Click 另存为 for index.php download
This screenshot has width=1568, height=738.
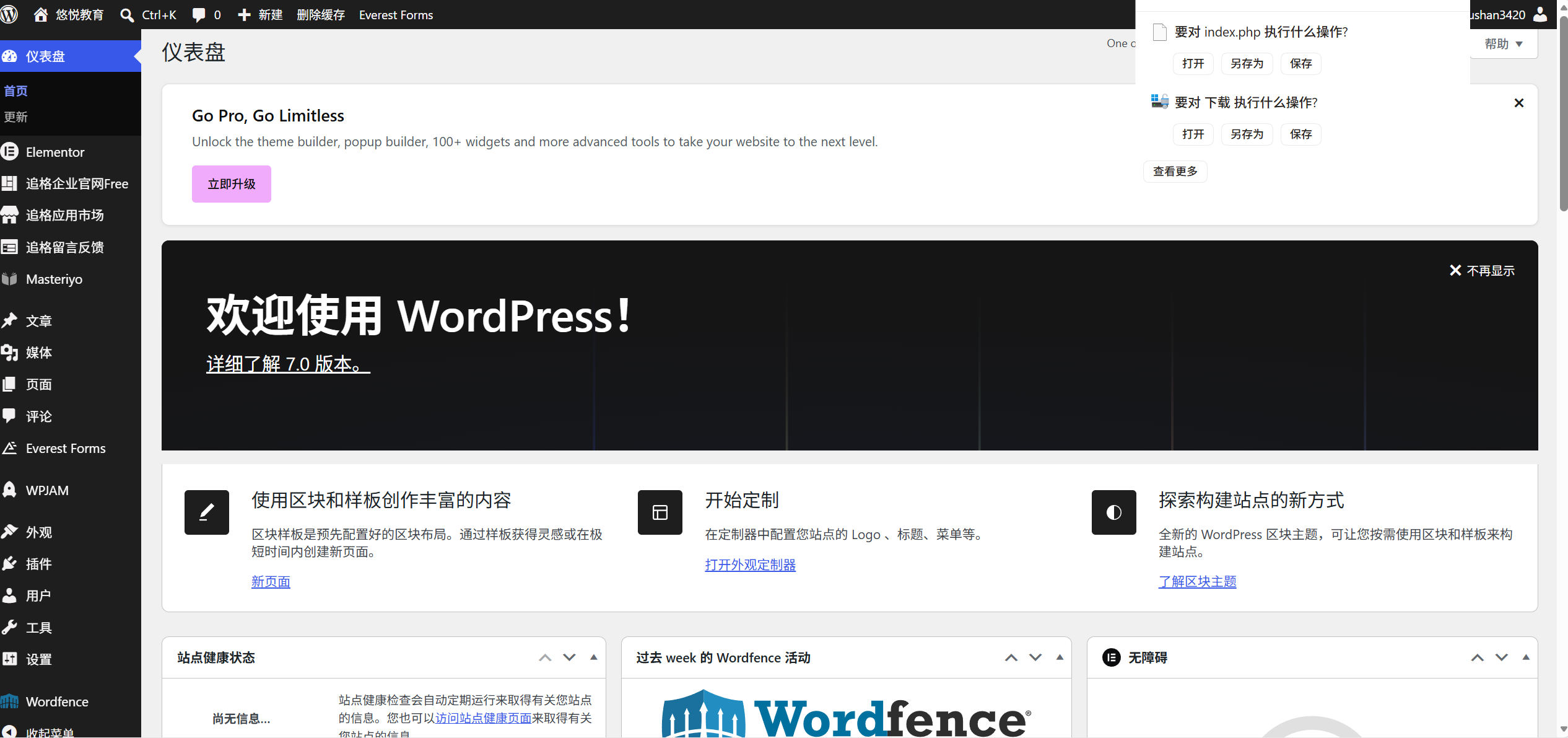pyautogui.click(x=1247, y=64)
